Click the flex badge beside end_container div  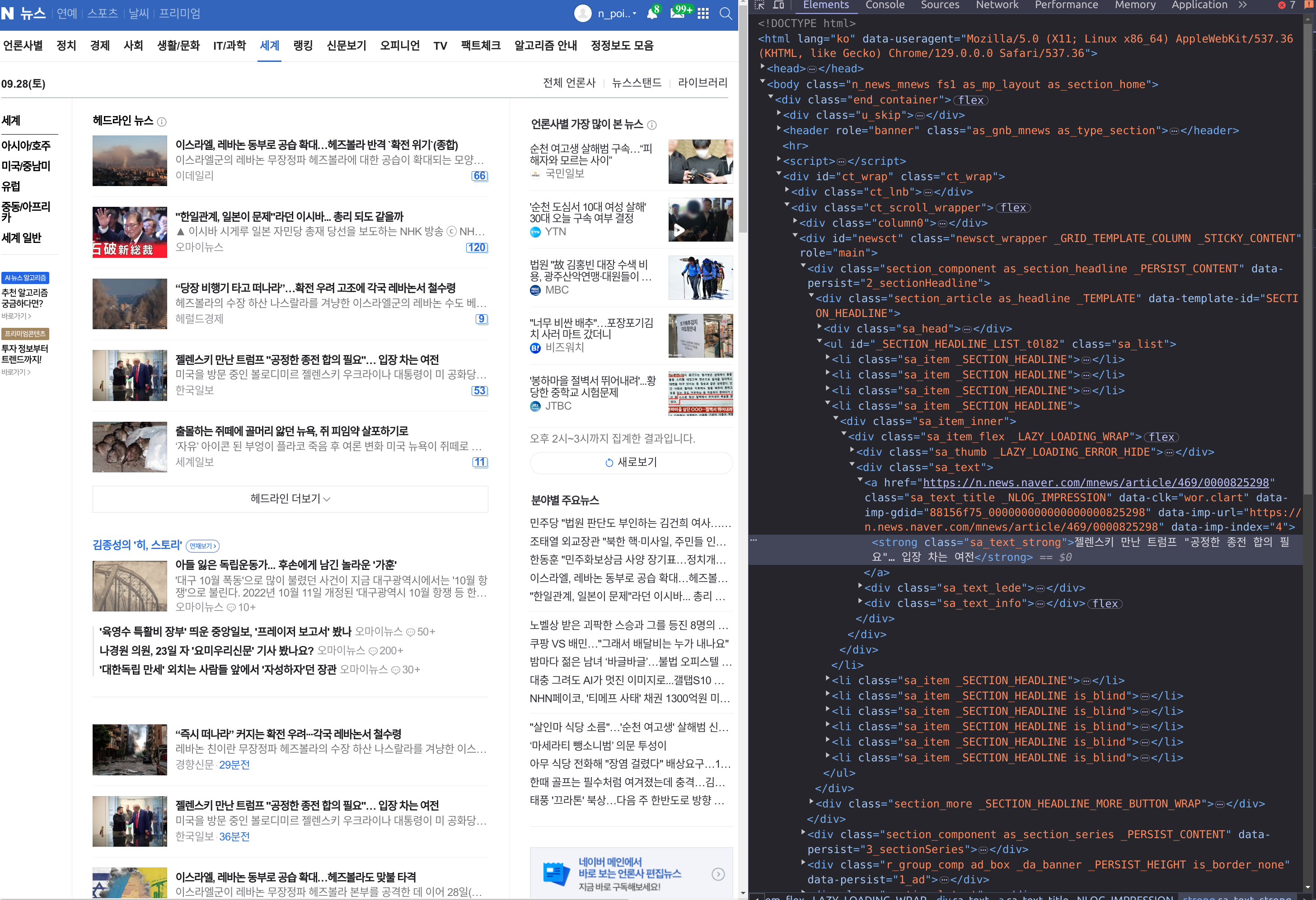[971, 100]
